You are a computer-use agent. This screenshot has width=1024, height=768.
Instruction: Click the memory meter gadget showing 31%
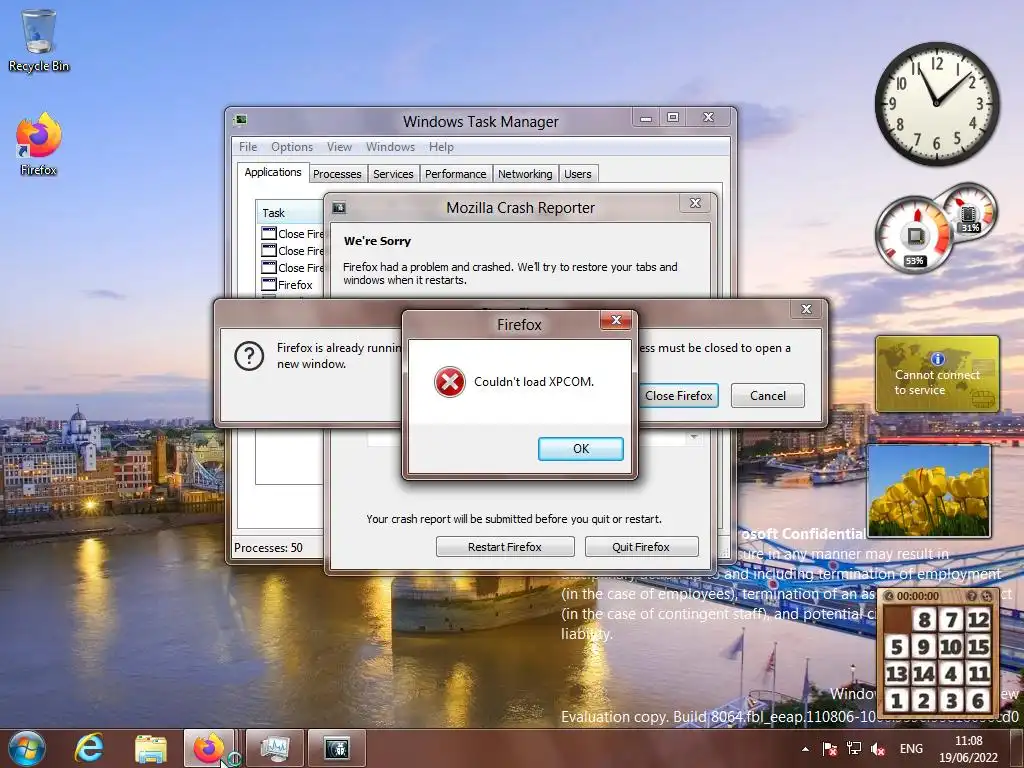[x=970, y=210]
